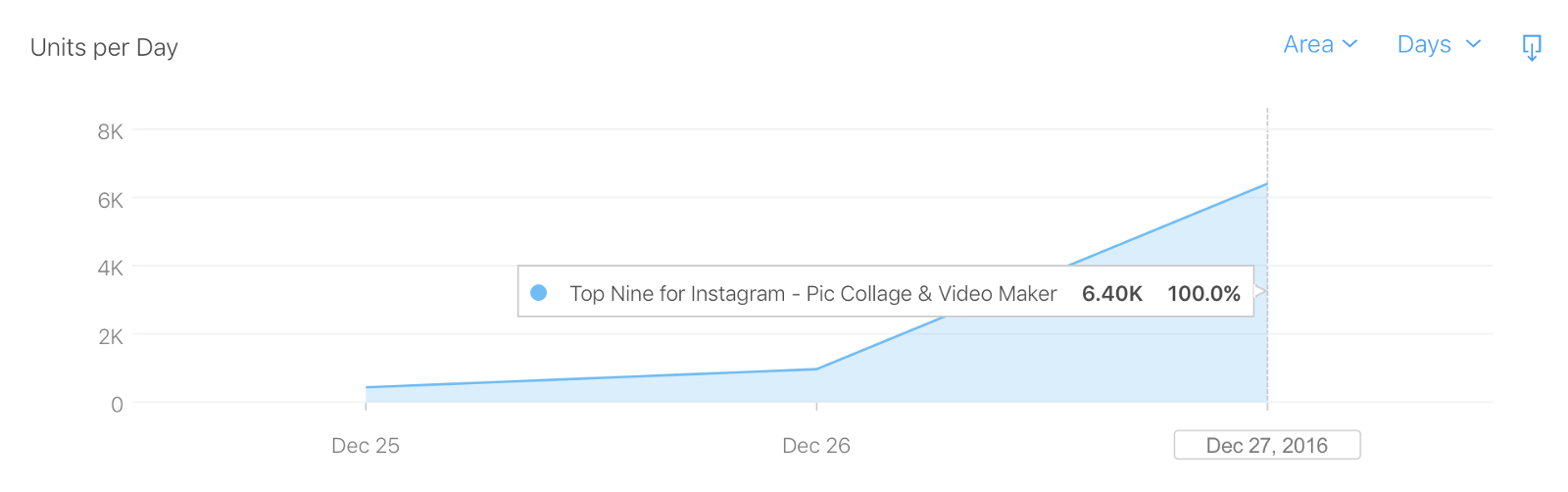
Task: Click the blue legend dot in the tooltip
Action: [538, 292]
